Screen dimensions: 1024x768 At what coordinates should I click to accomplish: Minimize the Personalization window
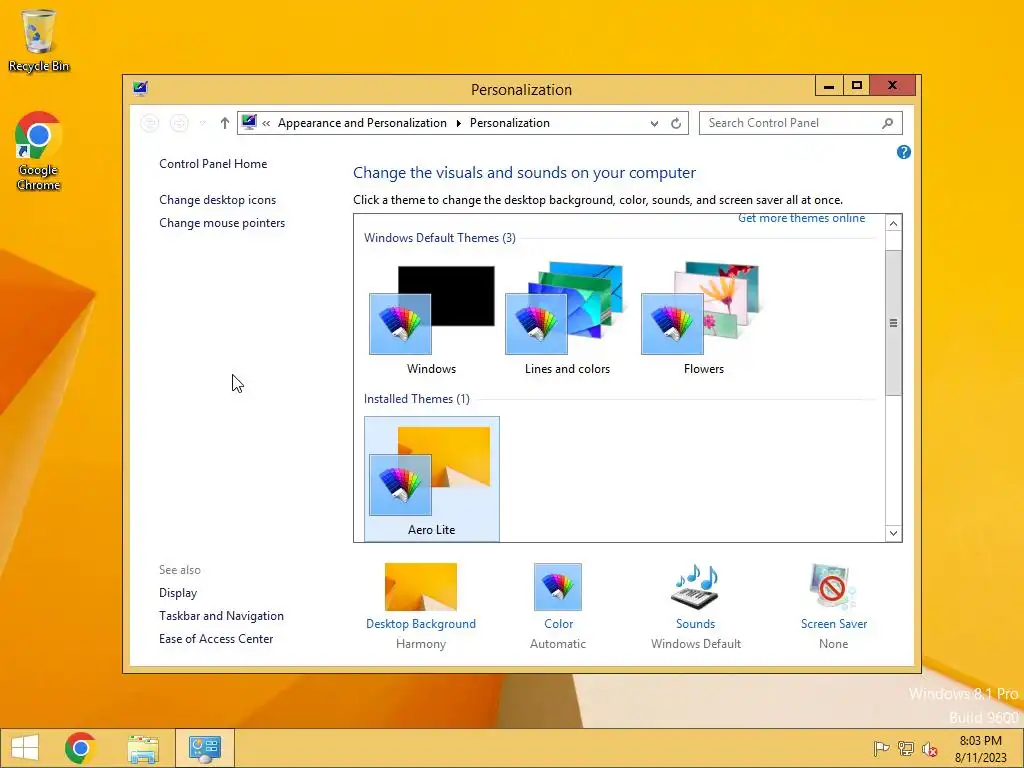click(829, 86)
